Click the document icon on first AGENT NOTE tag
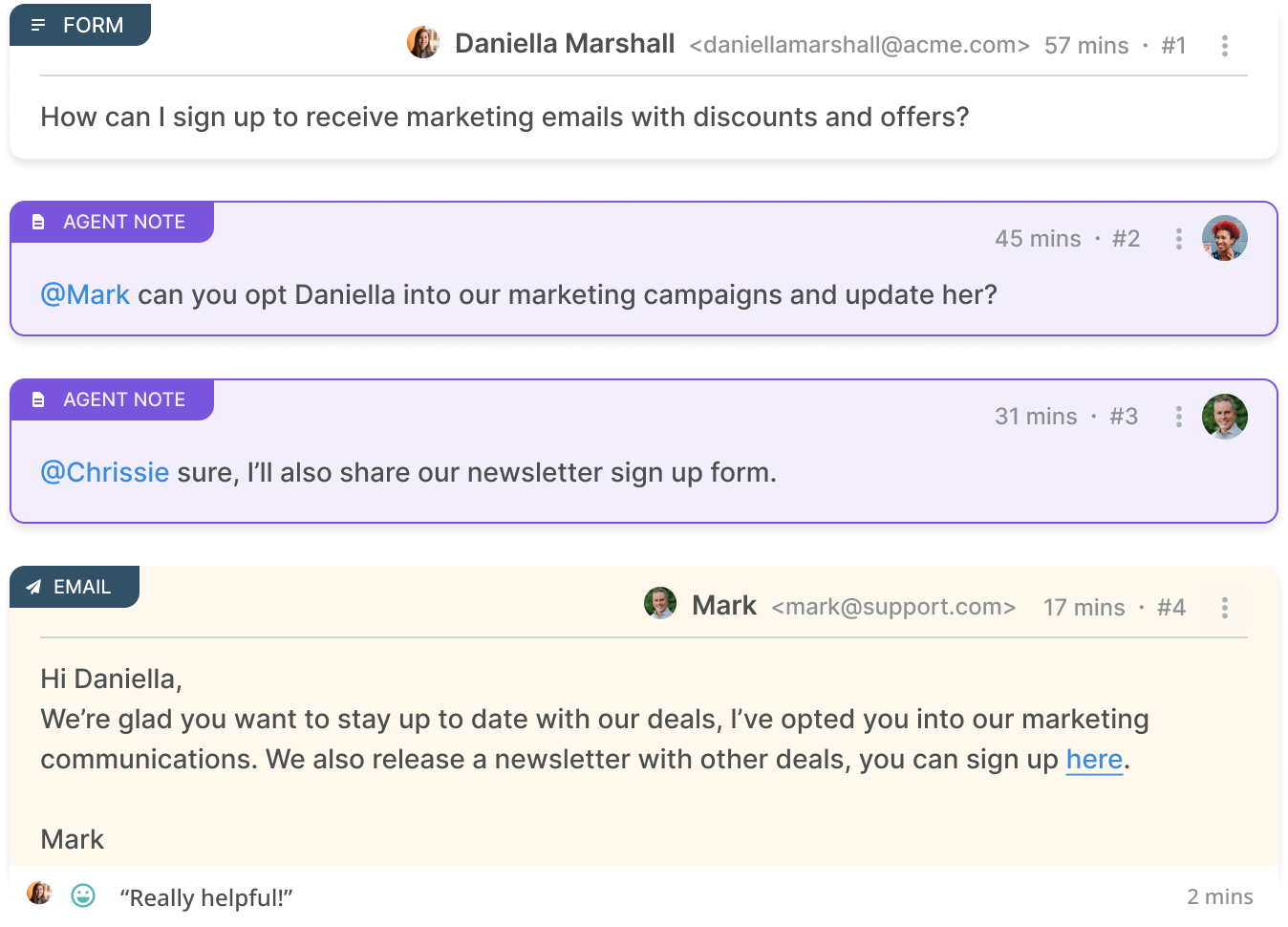The width and height of the screenshot is (1288, 927). [x=38, y=222]
